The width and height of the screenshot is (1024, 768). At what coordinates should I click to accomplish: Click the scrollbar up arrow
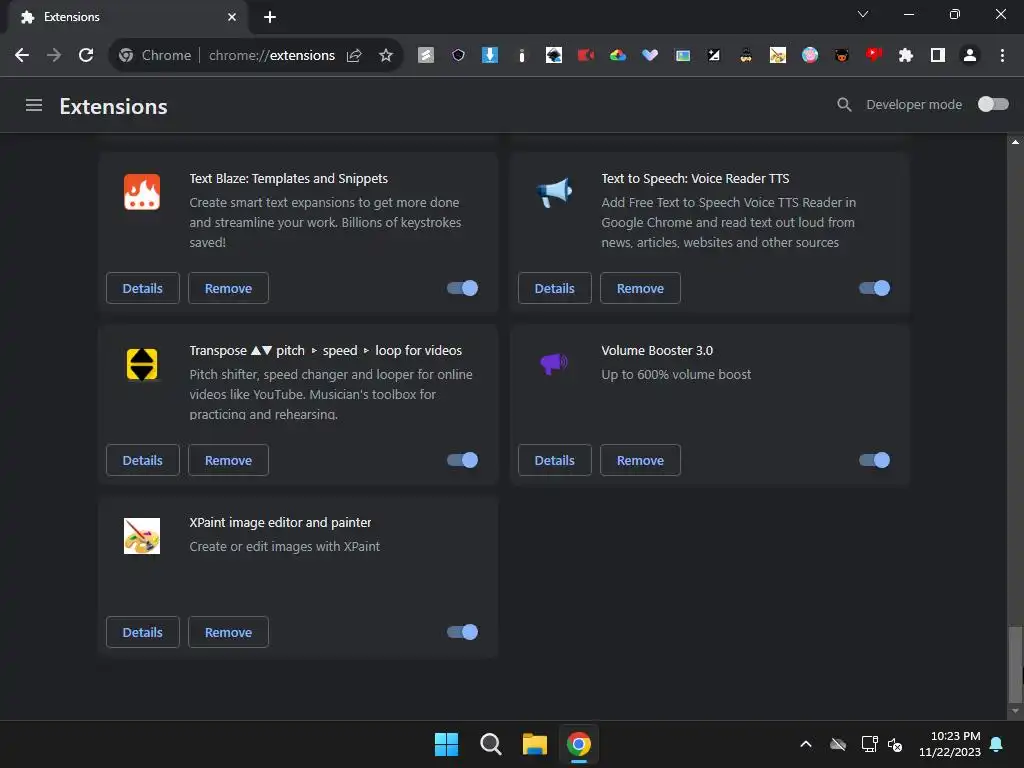coord(1015,141)
